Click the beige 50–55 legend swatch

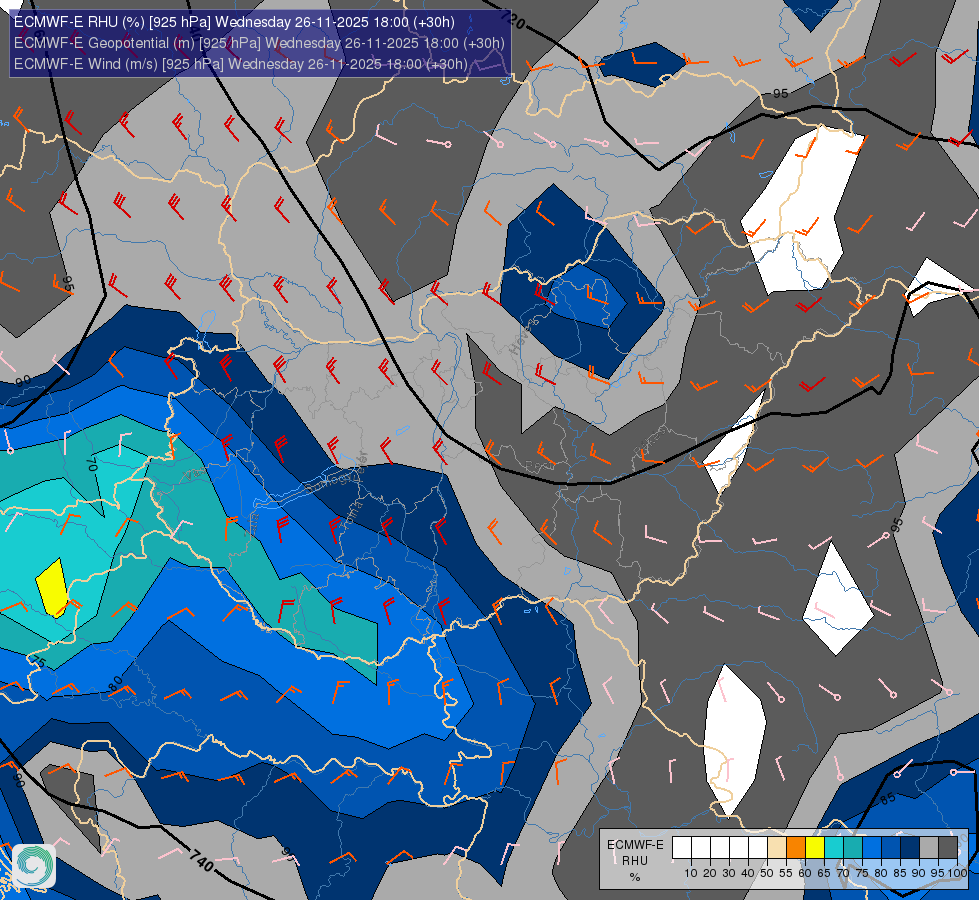[777, 847]
